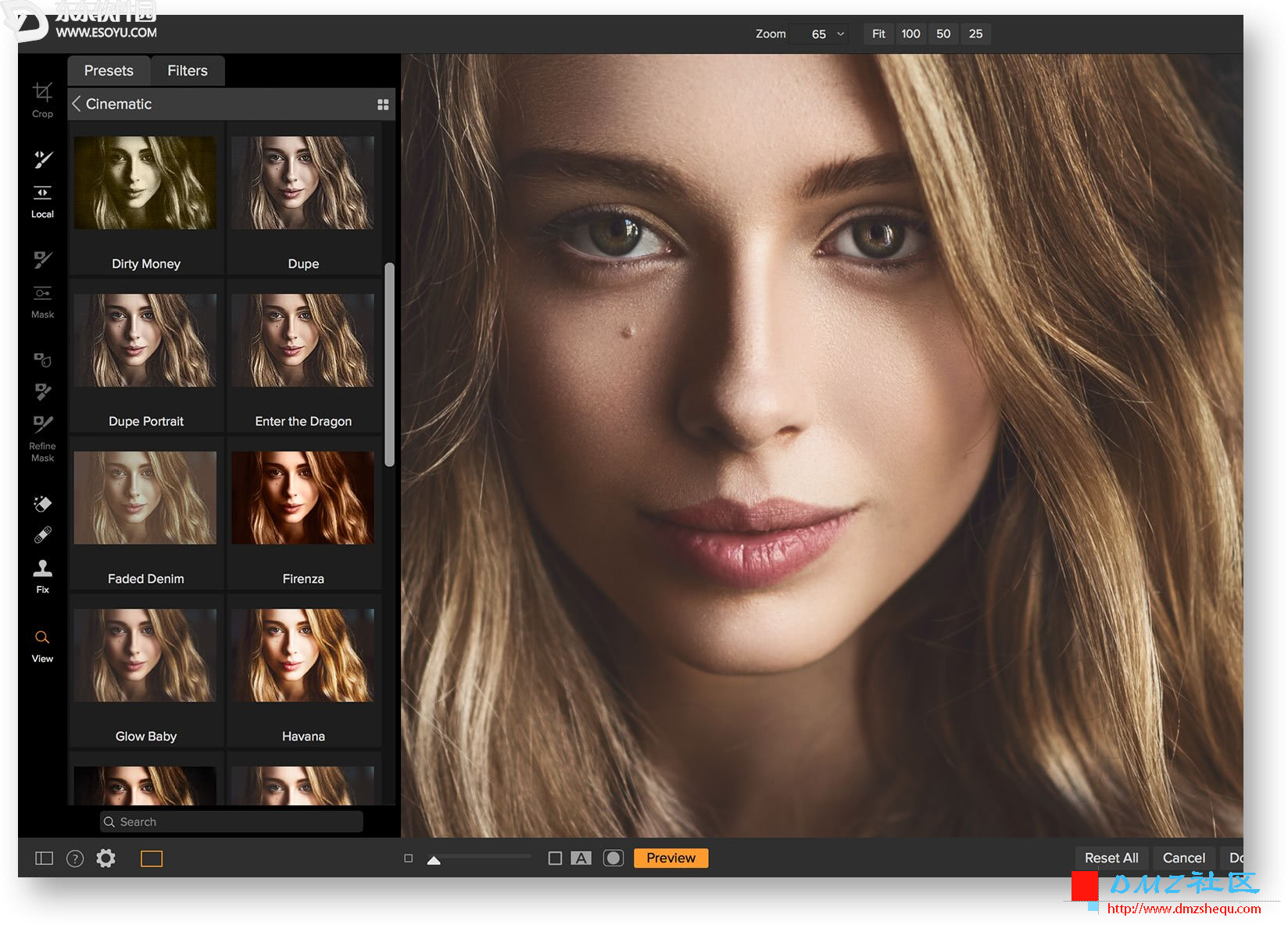Apply the Enter the Dragon preset thumbnail

click(302, 340)
